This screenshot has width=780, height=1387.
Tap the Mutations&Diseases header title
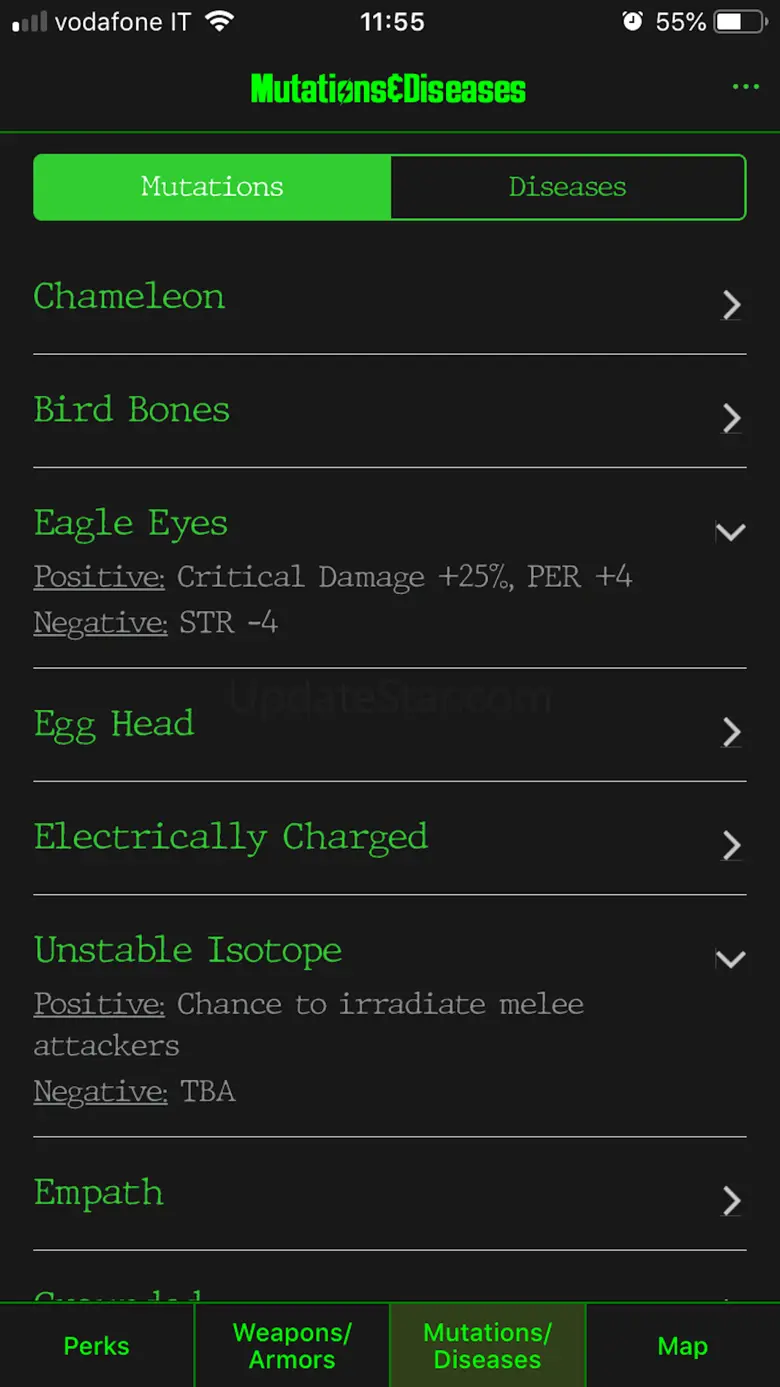click(388, 89)
